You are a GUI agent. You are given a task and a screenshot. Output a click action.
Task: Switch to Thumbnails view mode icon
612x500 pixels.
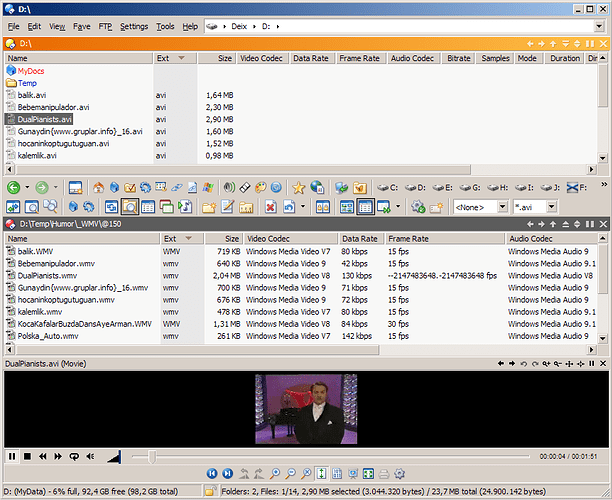click(x=347, y=207)
